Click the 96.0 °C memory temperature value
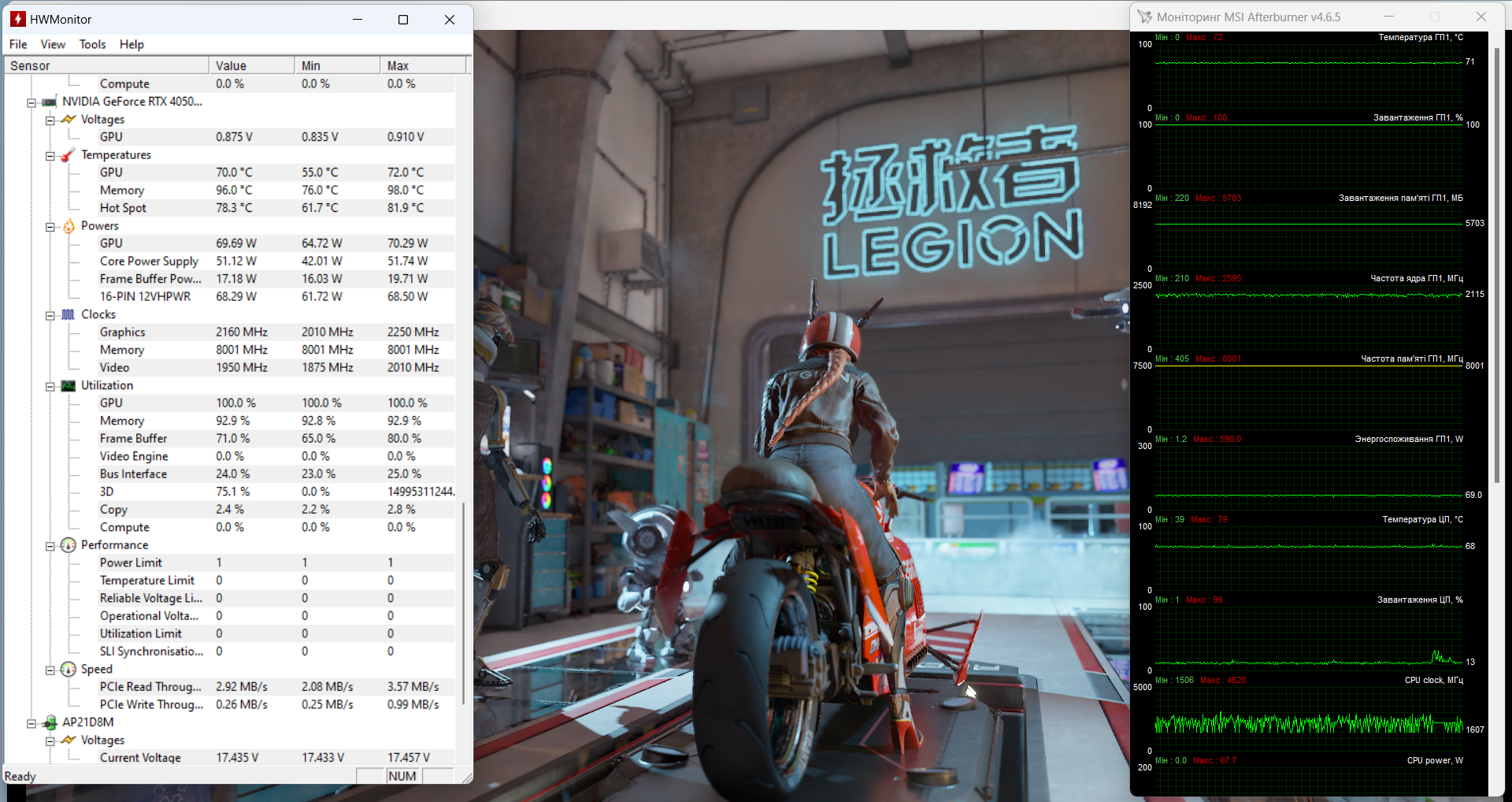The height and width of the screenshot is (802, 1512). coord(234,190)
